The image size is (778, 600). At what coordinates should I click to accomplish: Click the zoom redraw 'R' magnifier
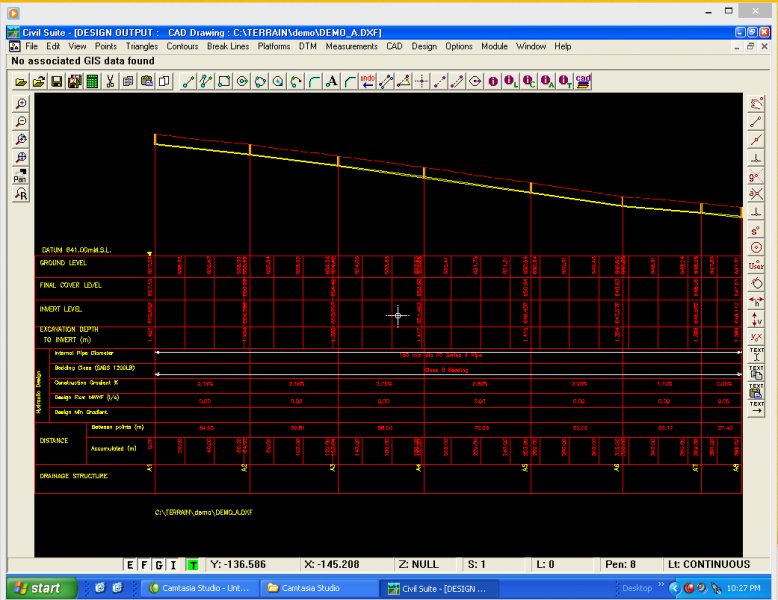pyautogui.click(x=21, y=195)
